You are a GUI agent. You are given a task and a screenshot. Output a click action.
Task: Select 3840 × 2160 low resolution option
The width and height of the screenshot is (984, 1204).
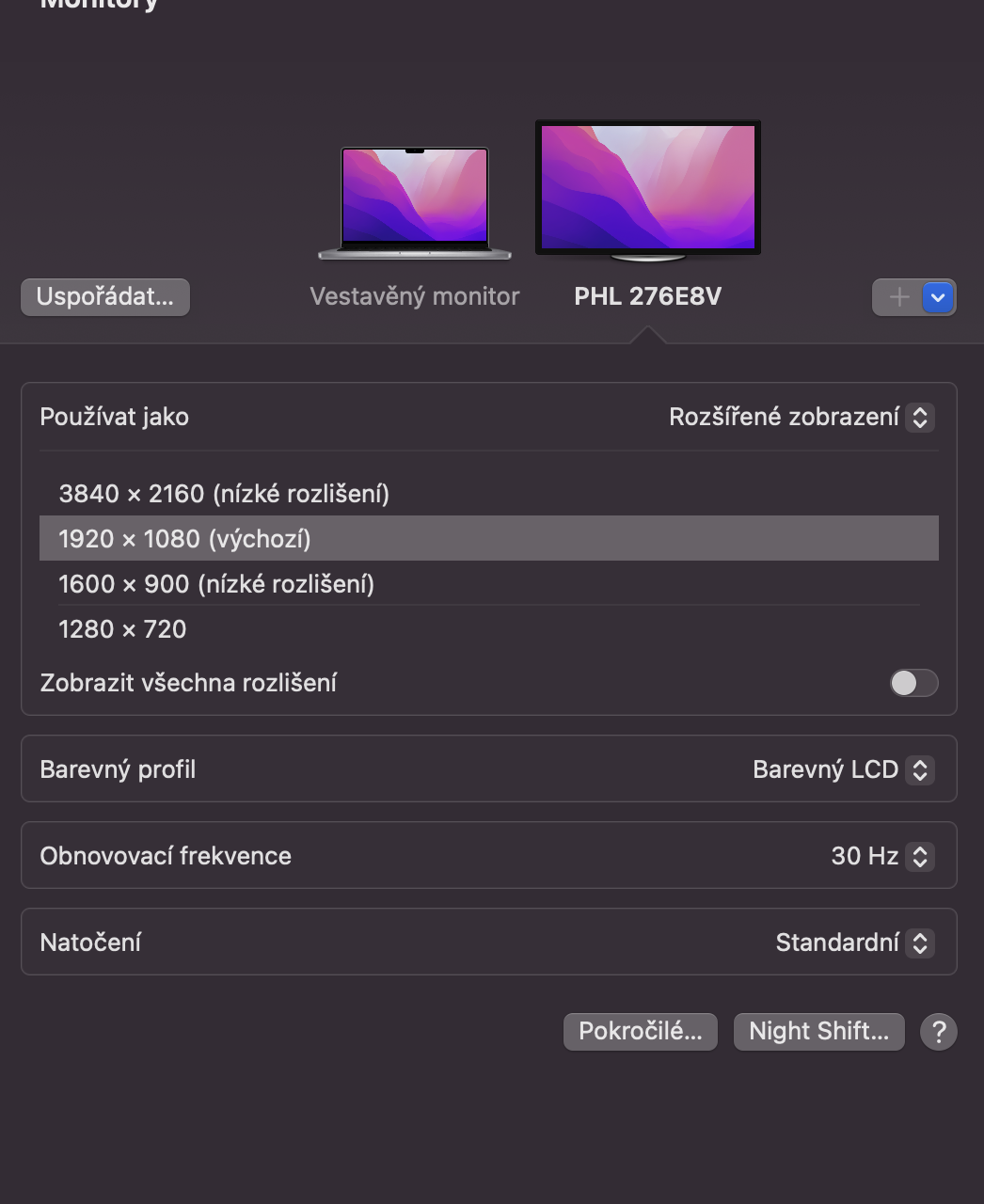tap(224, 494)
